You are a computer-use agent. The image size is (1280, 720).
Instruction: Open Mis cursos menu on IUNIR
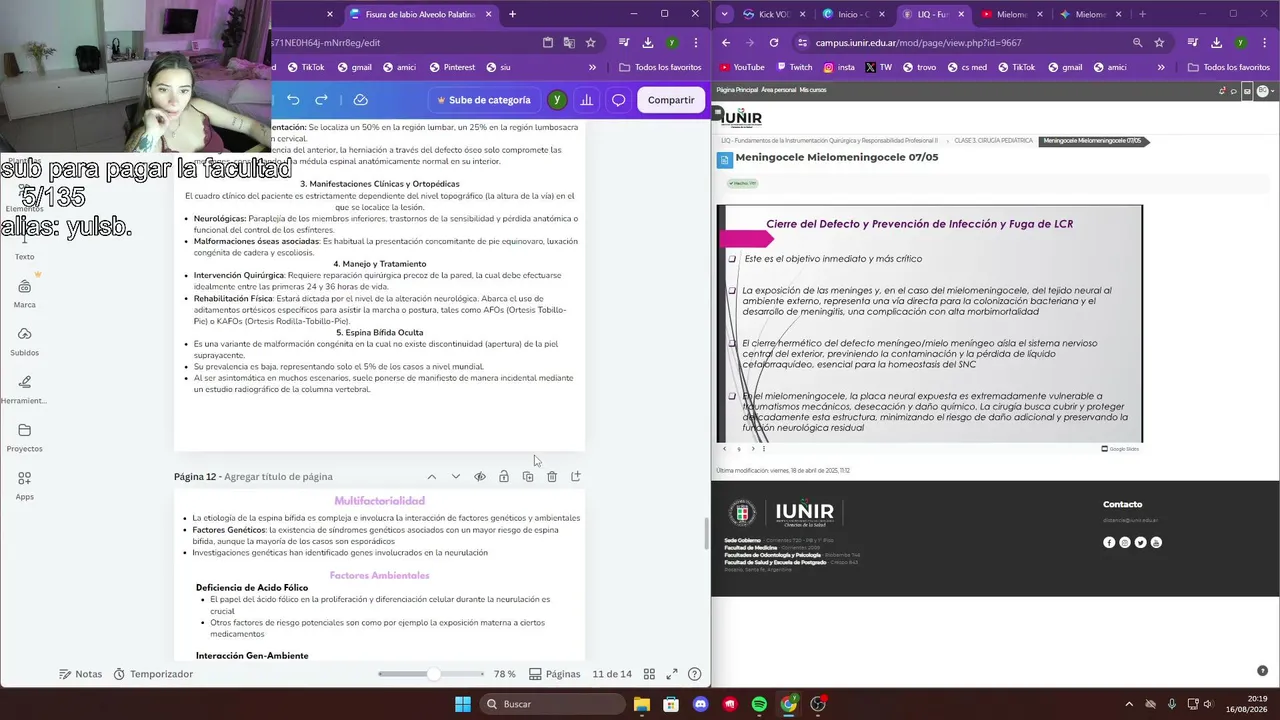tap(813, 90)
